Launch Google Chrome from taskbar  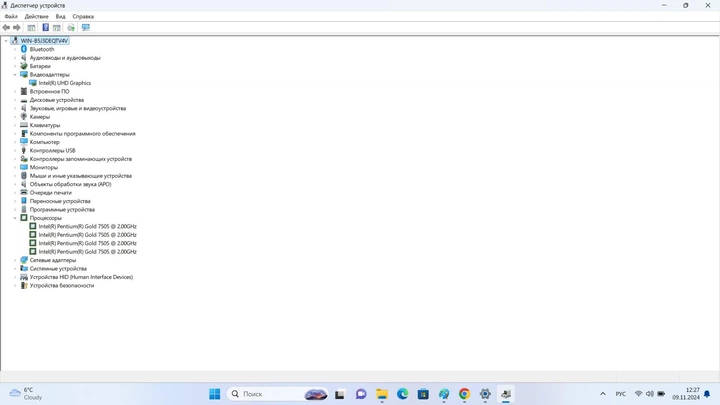(464, 394)
